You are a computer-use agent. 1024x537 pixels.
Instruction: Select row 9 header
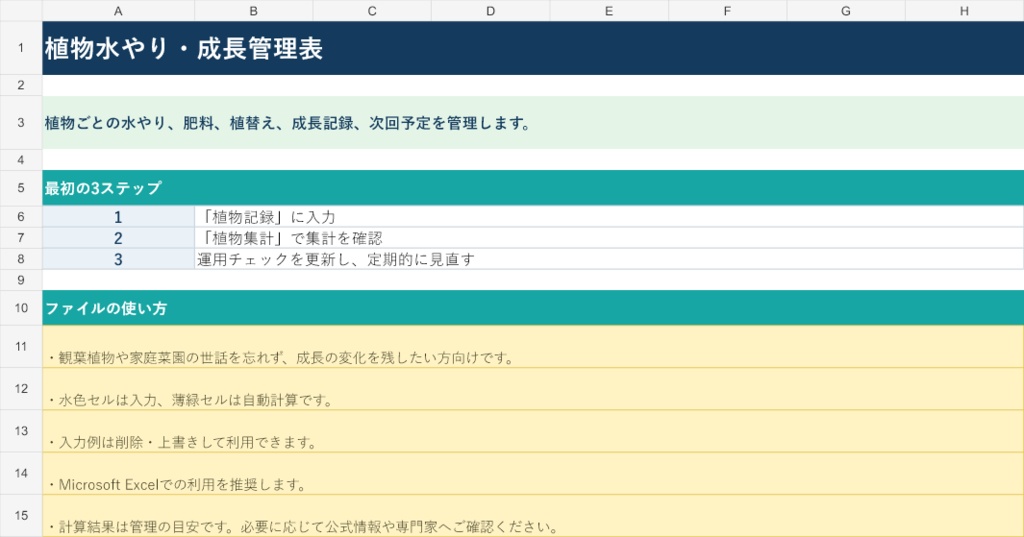[21, 280]
